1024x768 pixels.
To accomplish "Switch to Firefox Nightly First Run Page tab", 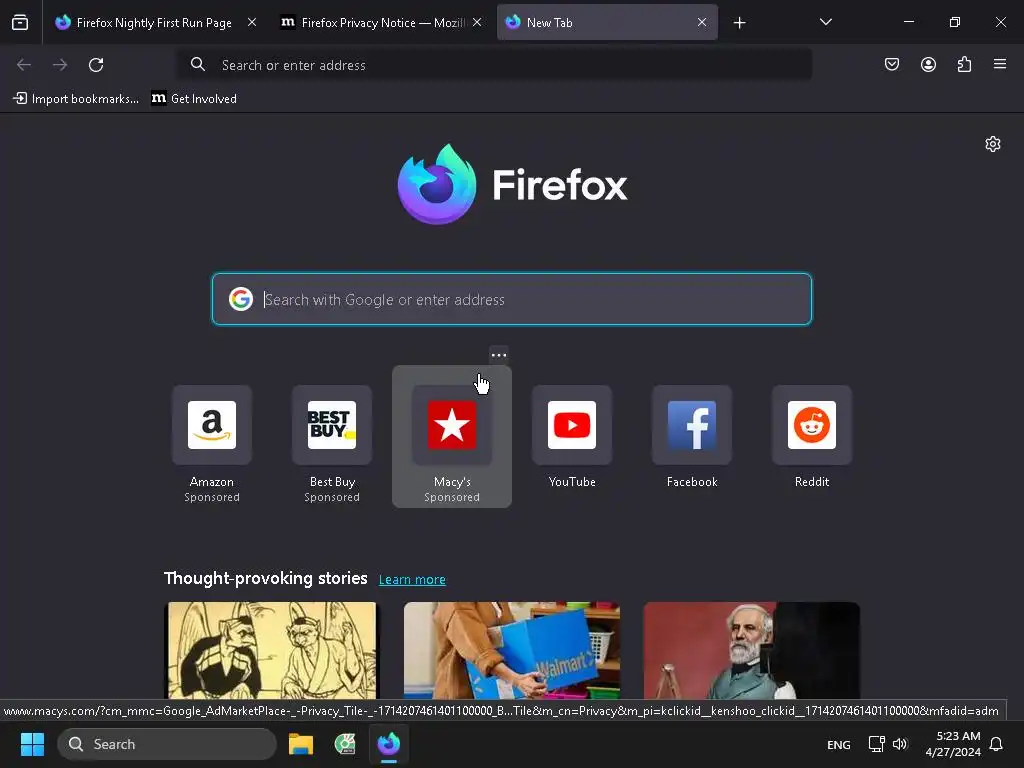I will pos(154,22).
